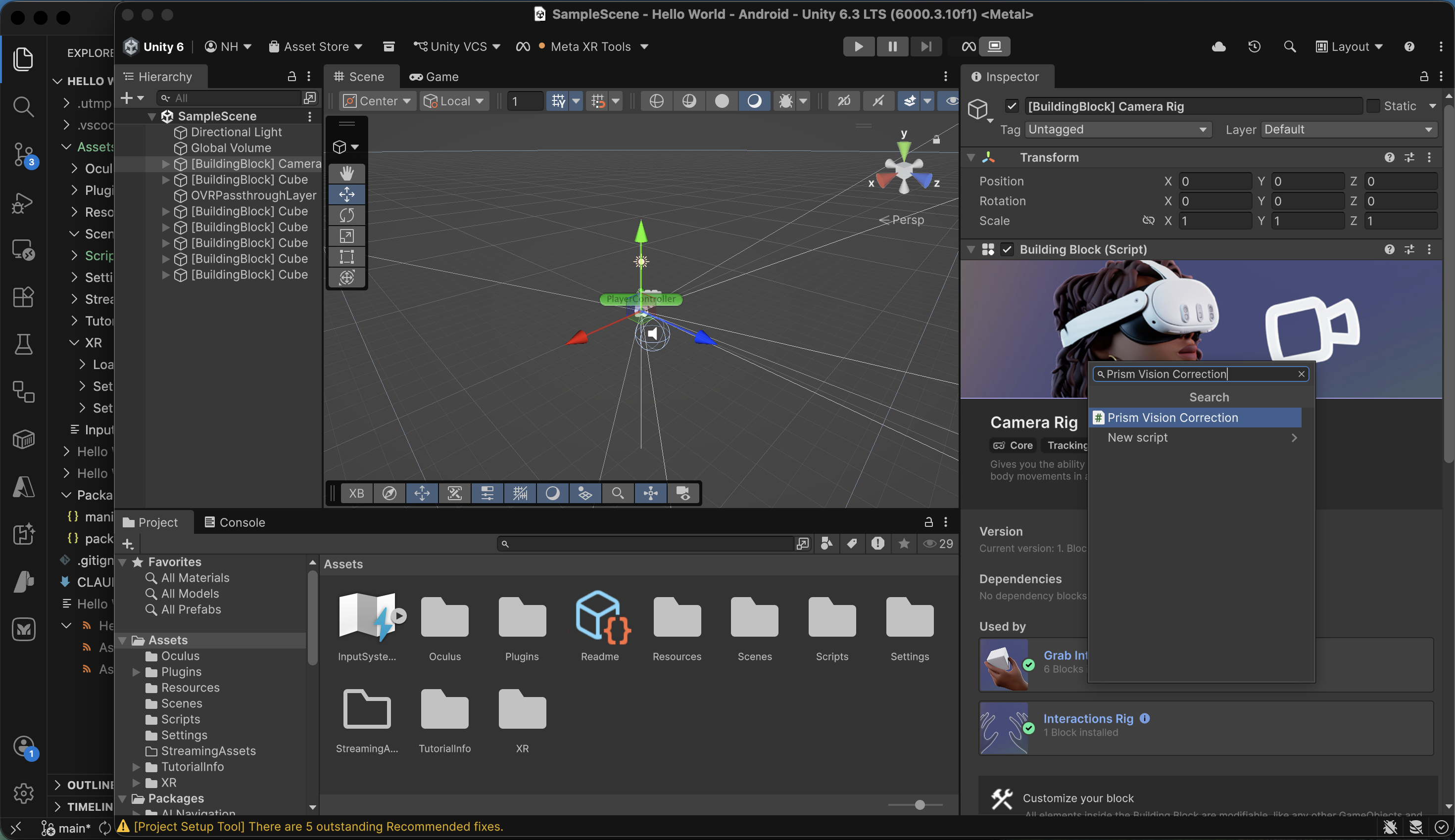Open the Source Control view in the left sidebar
Screen dimensions: 1455x840
[x=23, y=155]
